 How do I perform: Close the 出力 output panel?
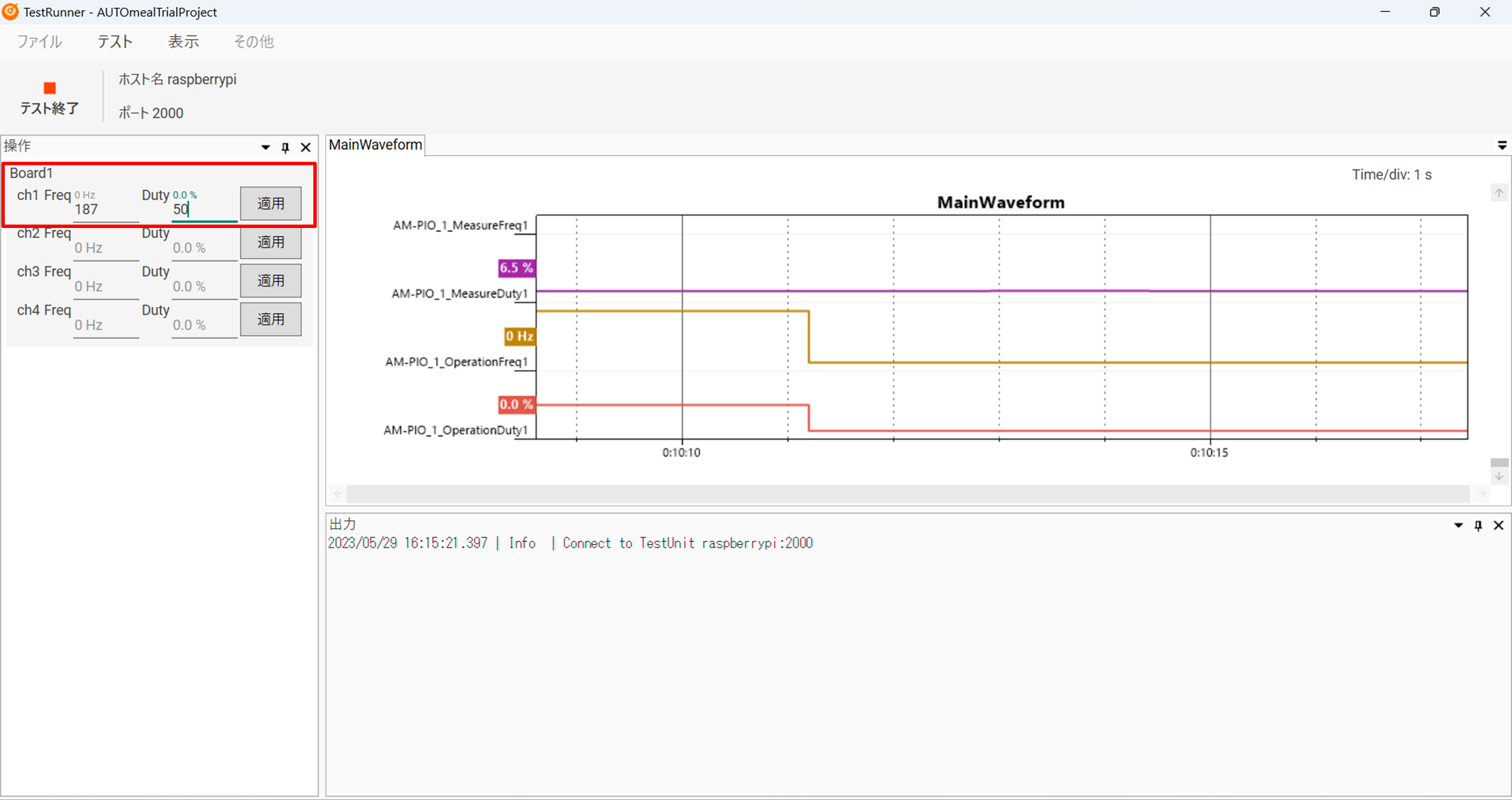[1498, 526]
